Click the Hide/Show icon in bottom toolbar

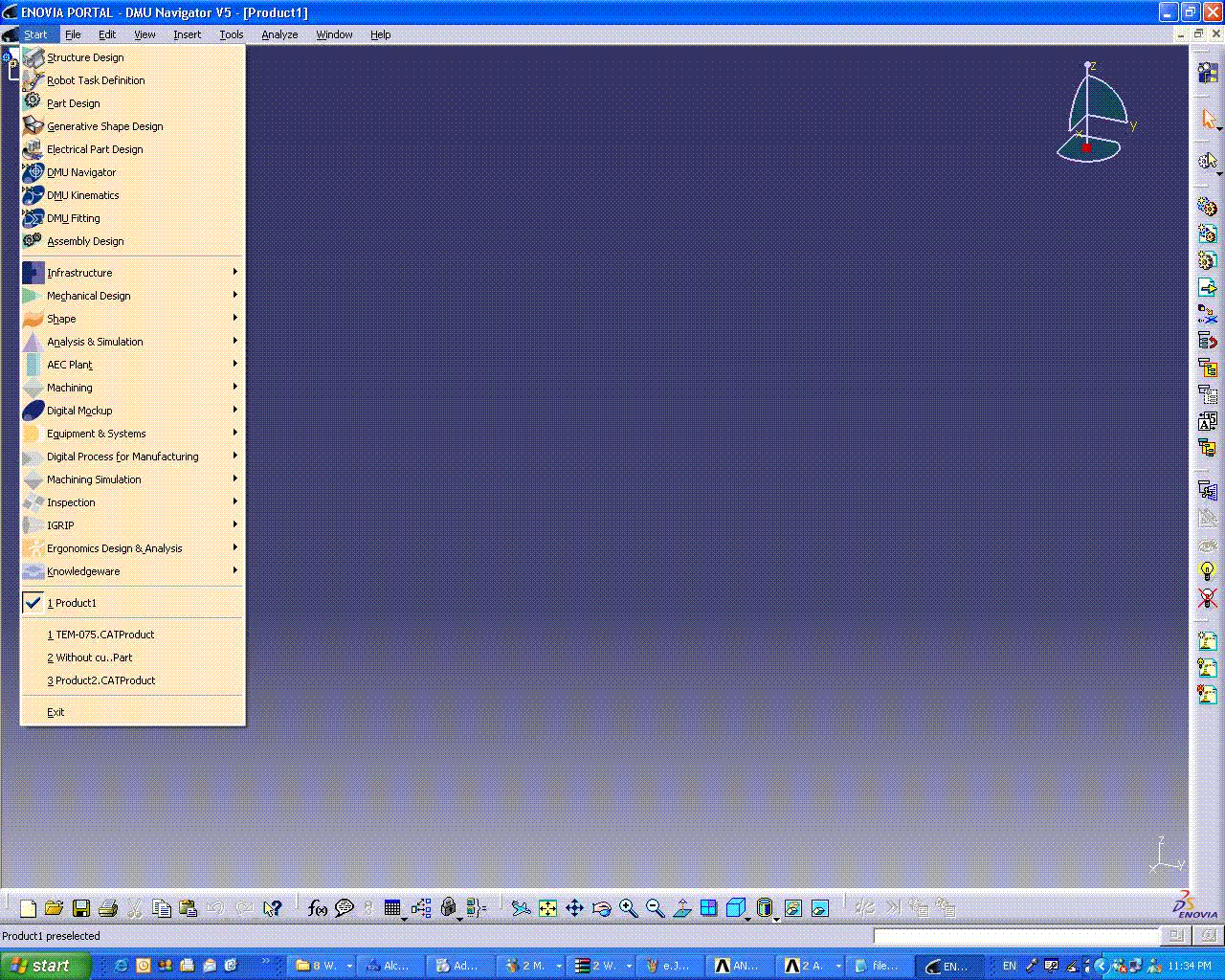tap(792, 908)
